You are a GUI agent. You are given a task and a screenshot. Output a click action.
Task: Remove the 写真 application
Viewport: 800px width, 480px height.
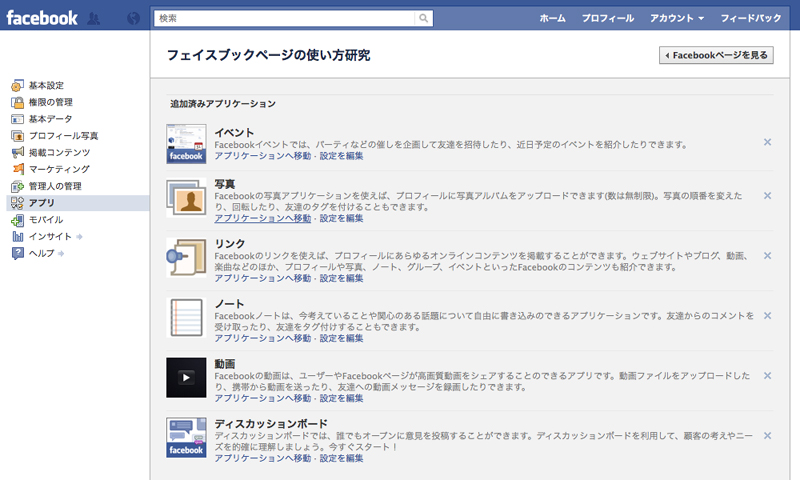coord(767,195)
